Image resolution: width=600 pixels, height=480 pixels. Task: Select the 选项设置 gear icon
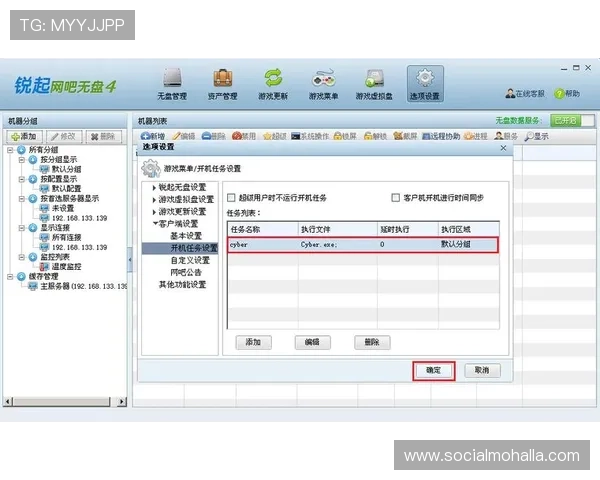(x=425, y=84)
